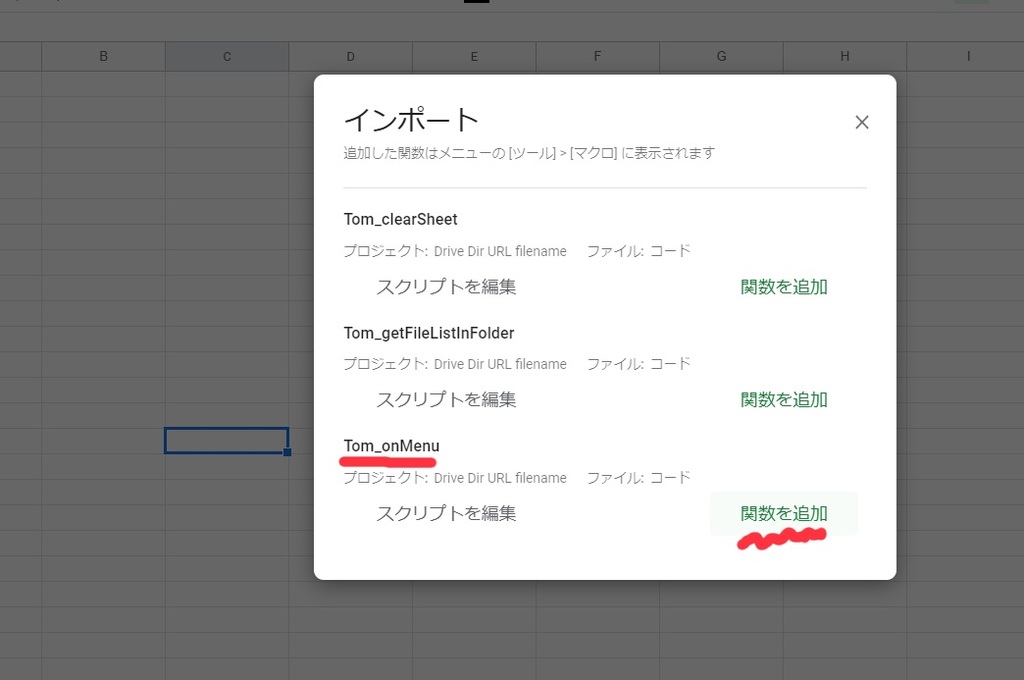Click project info under Tom_clearSheet
Viewport: 1024px width, 680px height.
point(455,251)
